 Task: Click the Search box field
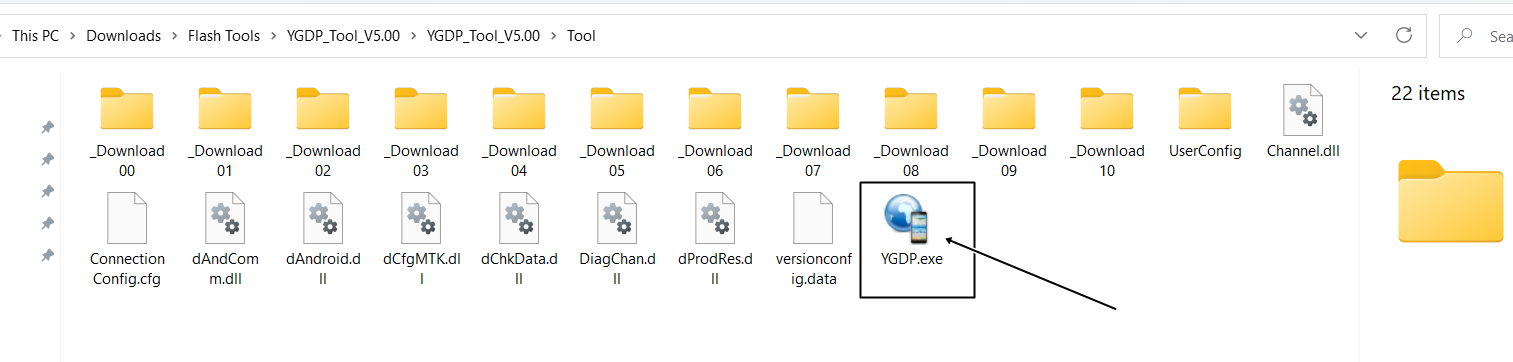1476,35
